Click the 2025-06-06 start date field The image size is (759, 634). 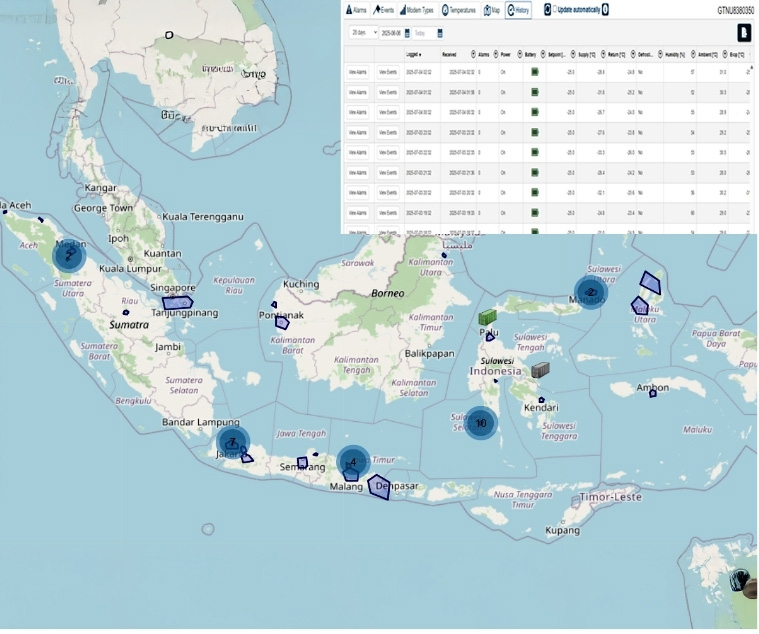[391, 33]
